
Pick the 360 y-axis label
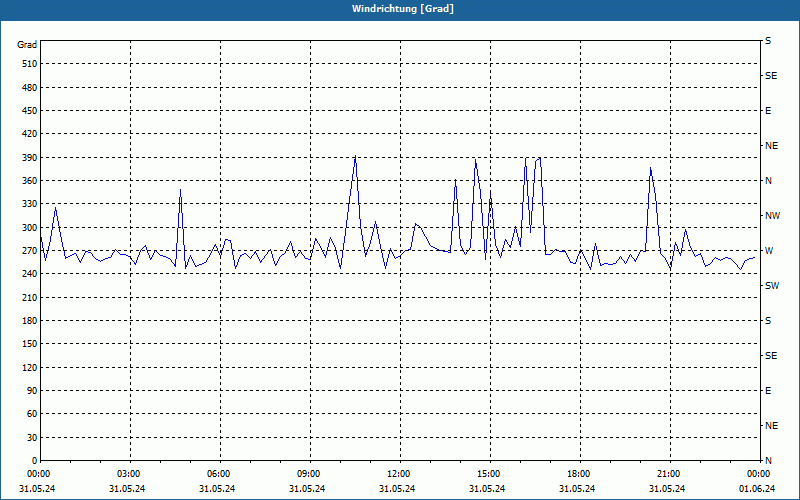click(30, 181)
